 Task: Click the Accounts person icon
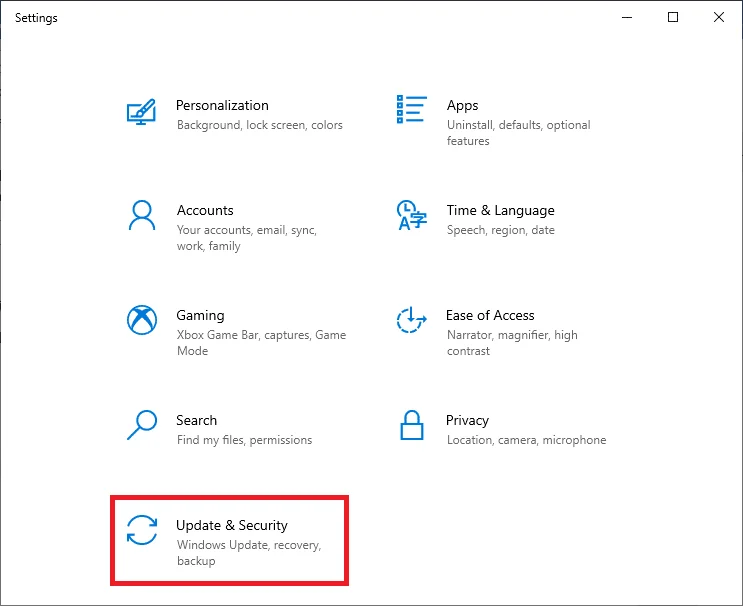click(x=142, y=215)
